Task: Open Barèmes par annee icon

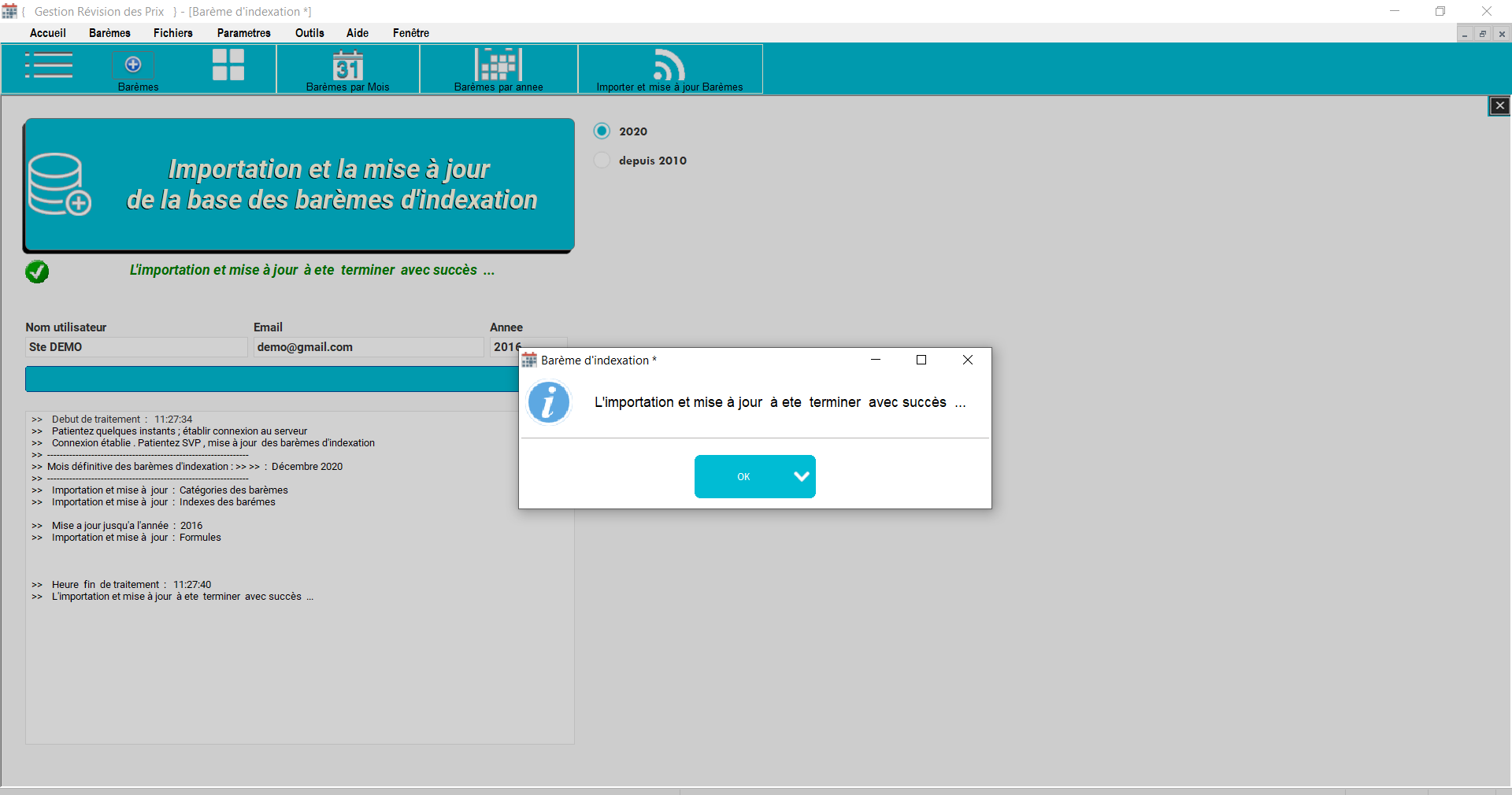Action: tap(498, 65)
